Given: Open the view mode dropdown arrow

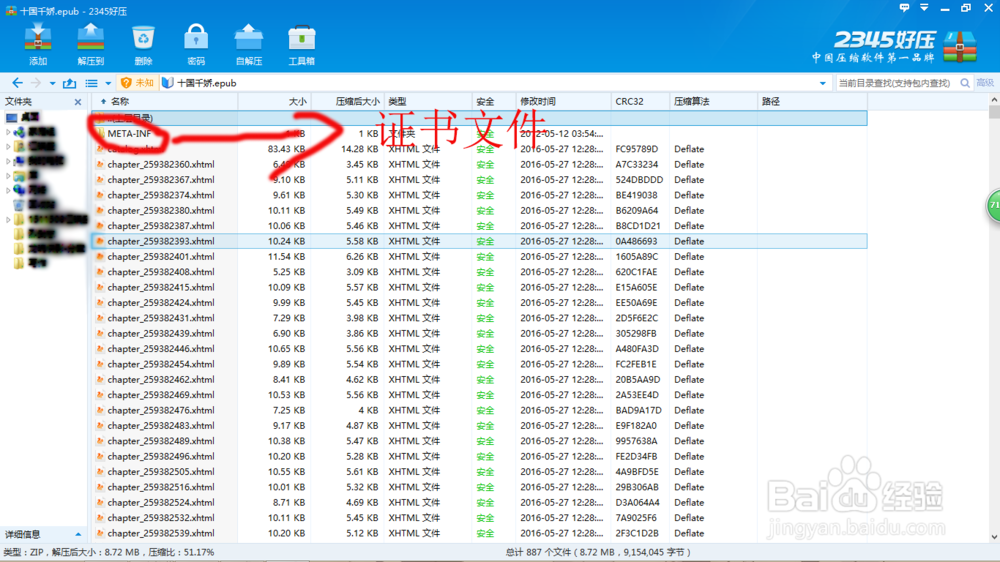Looking at the screenshot, I should point(108,84).
